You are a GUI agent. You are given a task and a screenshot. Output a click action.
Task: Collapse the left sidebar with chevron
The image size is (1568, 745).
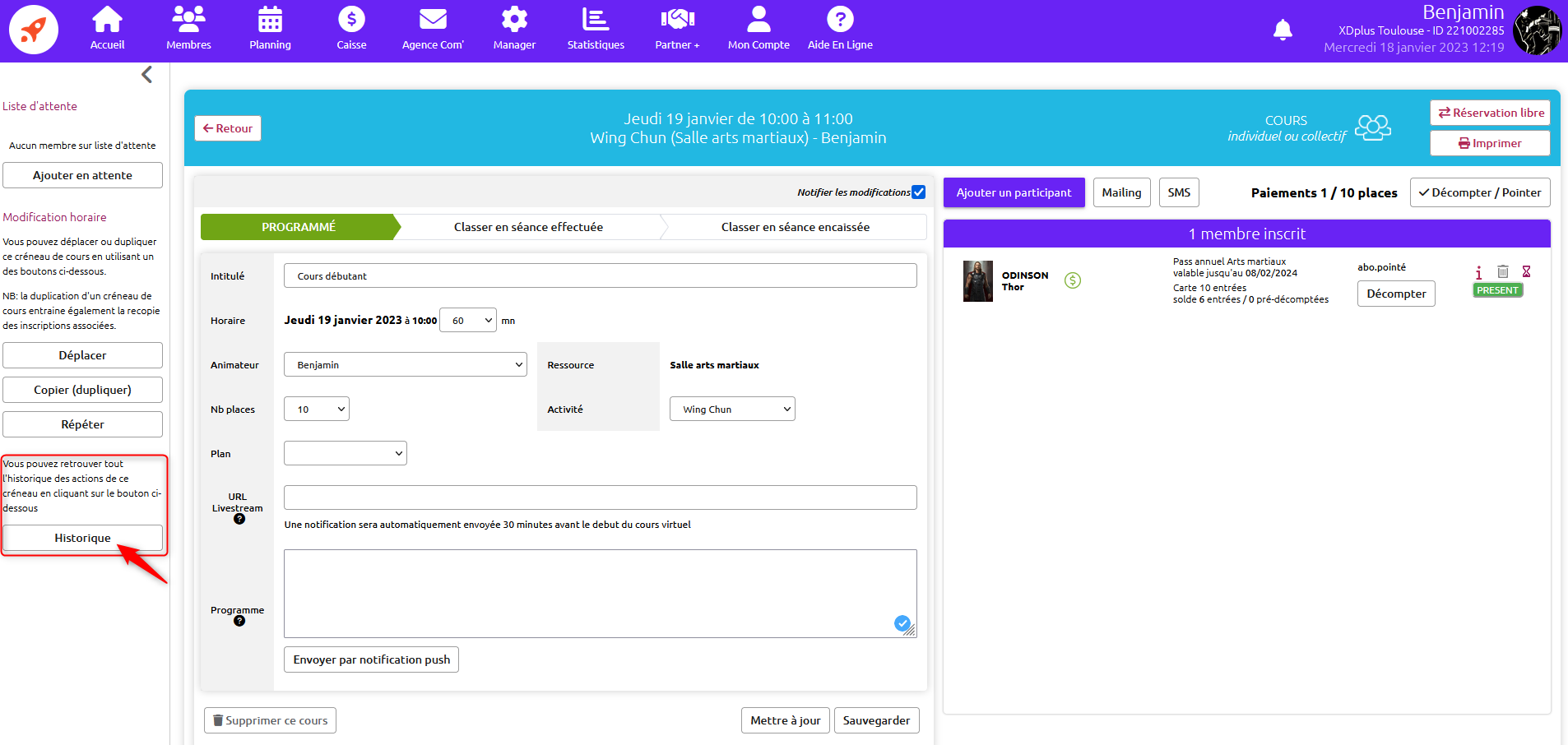tap(146, 75)
